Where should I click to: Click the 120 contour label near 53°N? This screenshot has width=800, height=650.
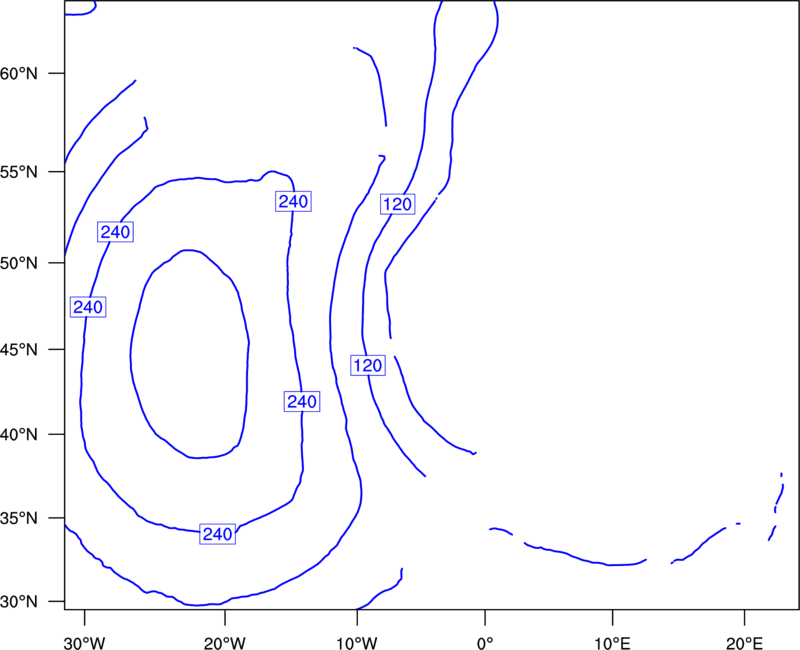click(x=397, y=204)
